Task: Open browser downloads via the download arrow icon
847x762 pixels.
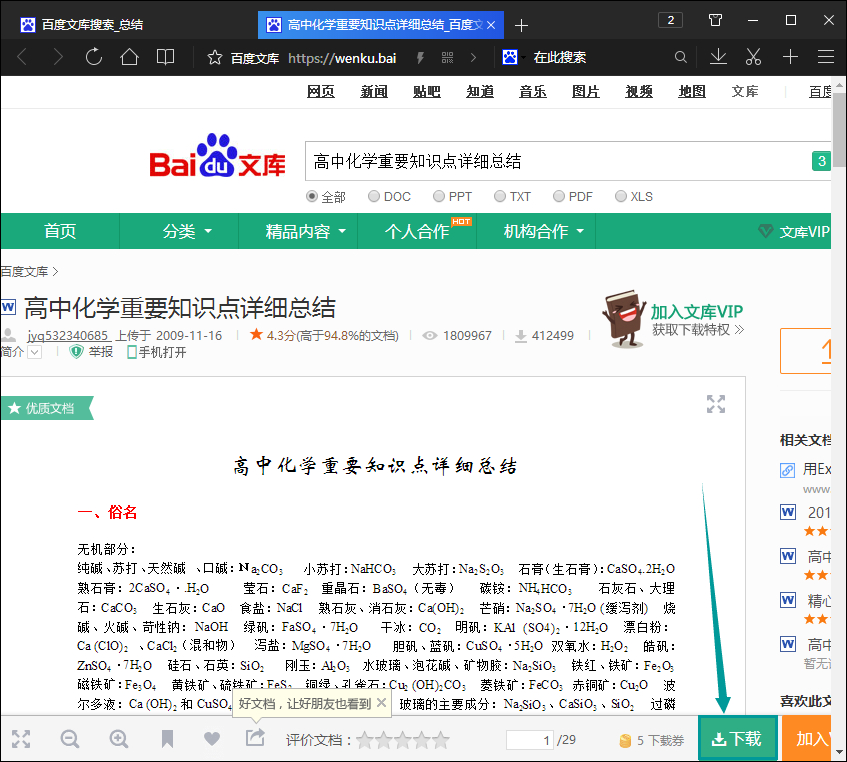Action: pos(718,58)
